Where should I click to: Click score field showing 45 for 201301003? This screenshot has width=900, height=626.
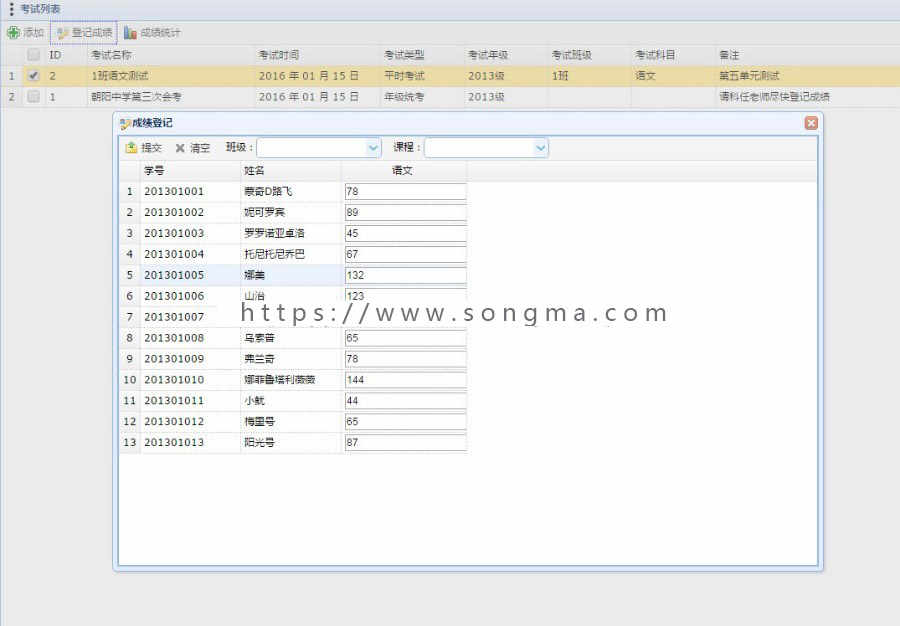405,233
